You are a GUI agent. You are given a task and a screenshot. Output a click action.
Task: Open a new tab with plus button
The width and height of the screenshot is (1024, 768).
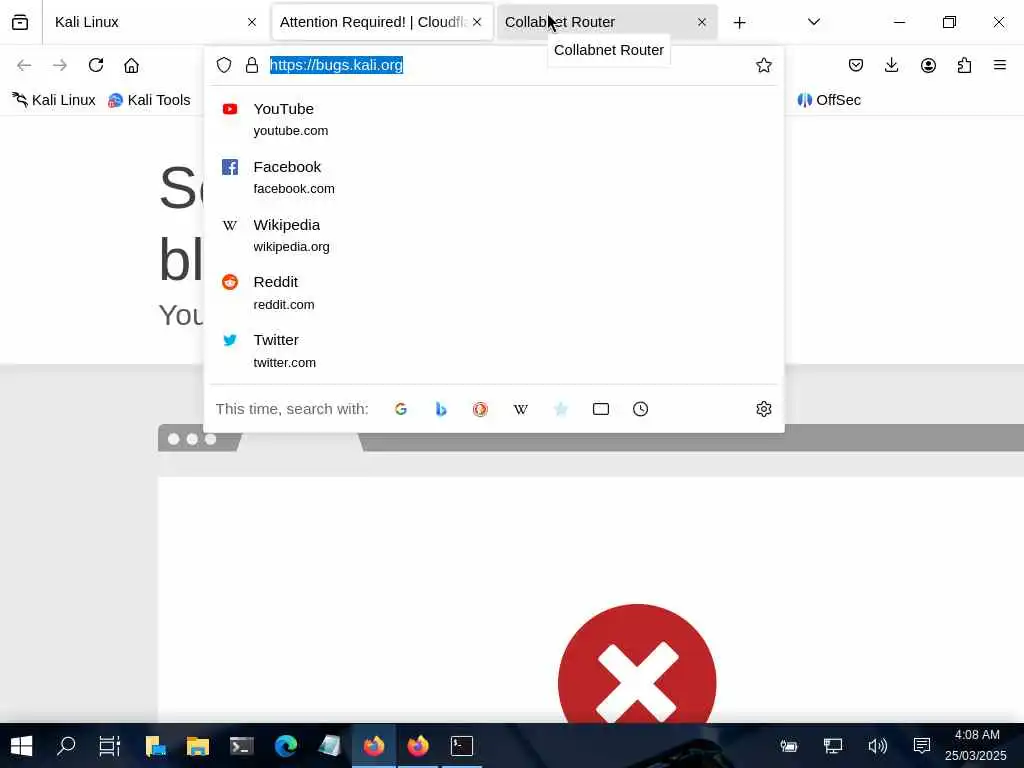tap(739, 23)
